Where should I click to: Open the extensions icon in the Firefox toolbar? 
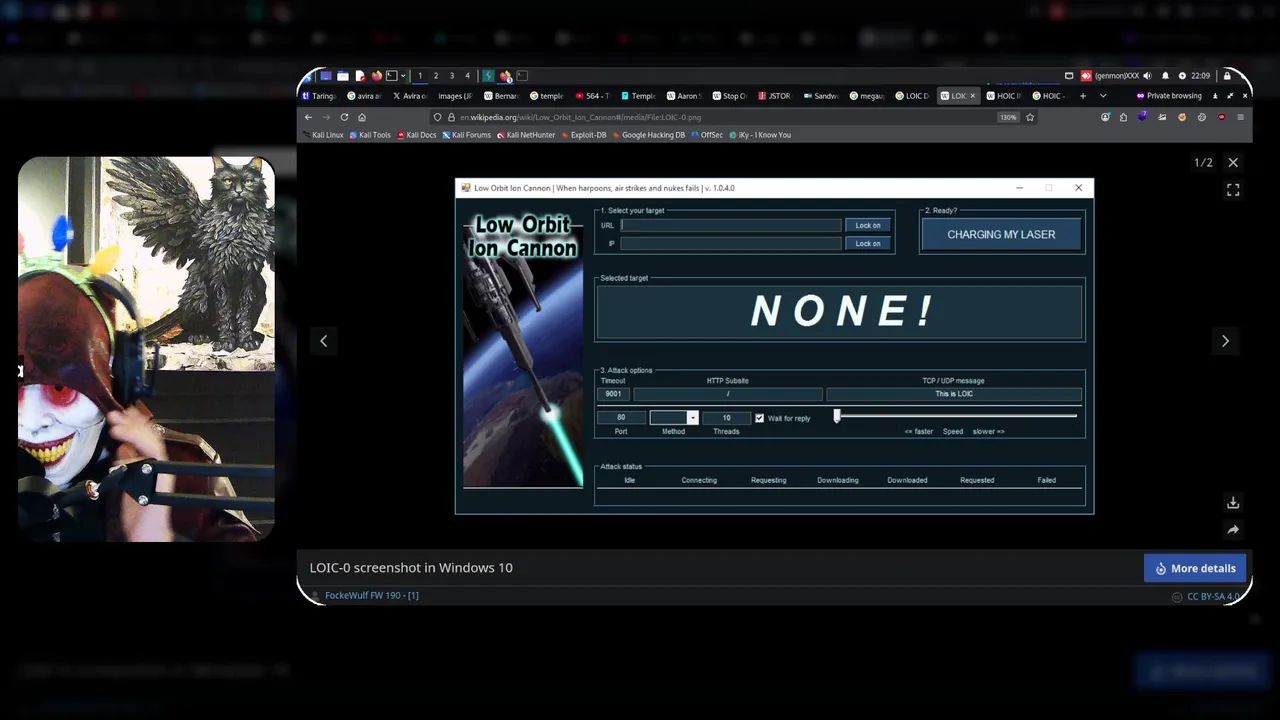(1123, 117)
